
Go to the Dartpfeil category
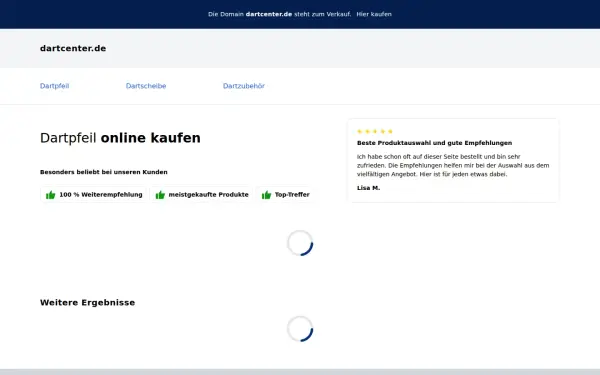click(54, 86)
